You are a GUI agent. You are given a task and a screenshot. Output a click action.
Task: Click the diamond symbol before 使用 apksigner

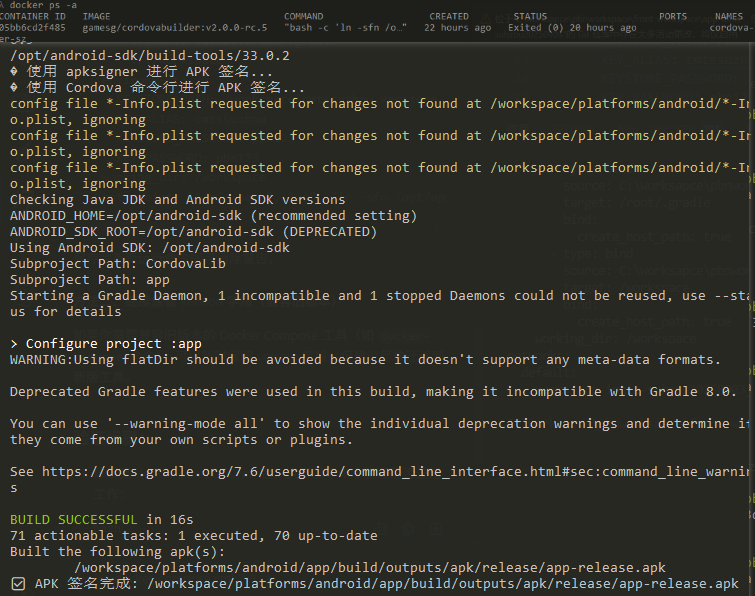tap(14, 72)
